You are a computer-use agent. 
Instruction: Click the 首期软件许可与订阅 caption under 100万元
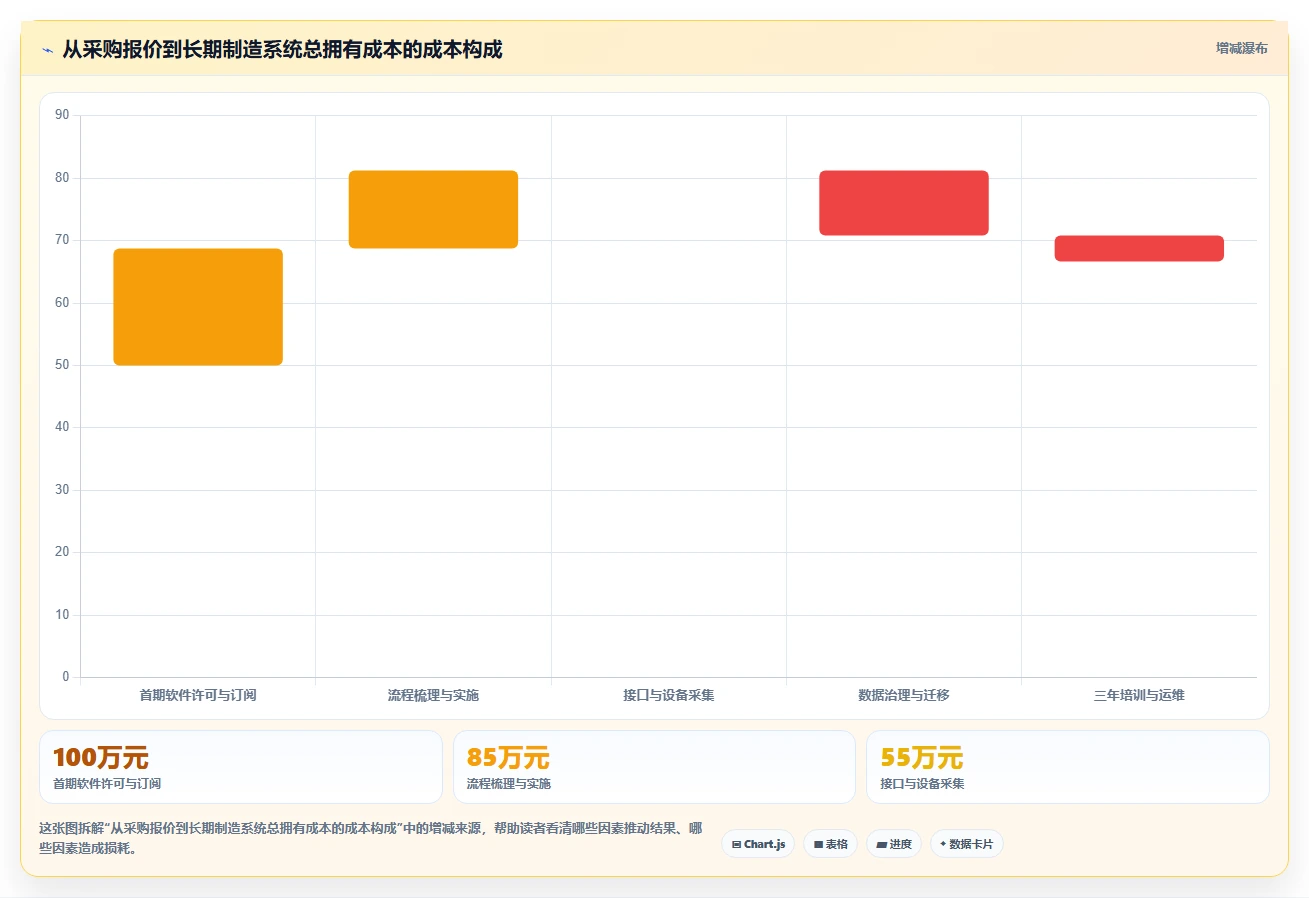[x=107, y=784]
